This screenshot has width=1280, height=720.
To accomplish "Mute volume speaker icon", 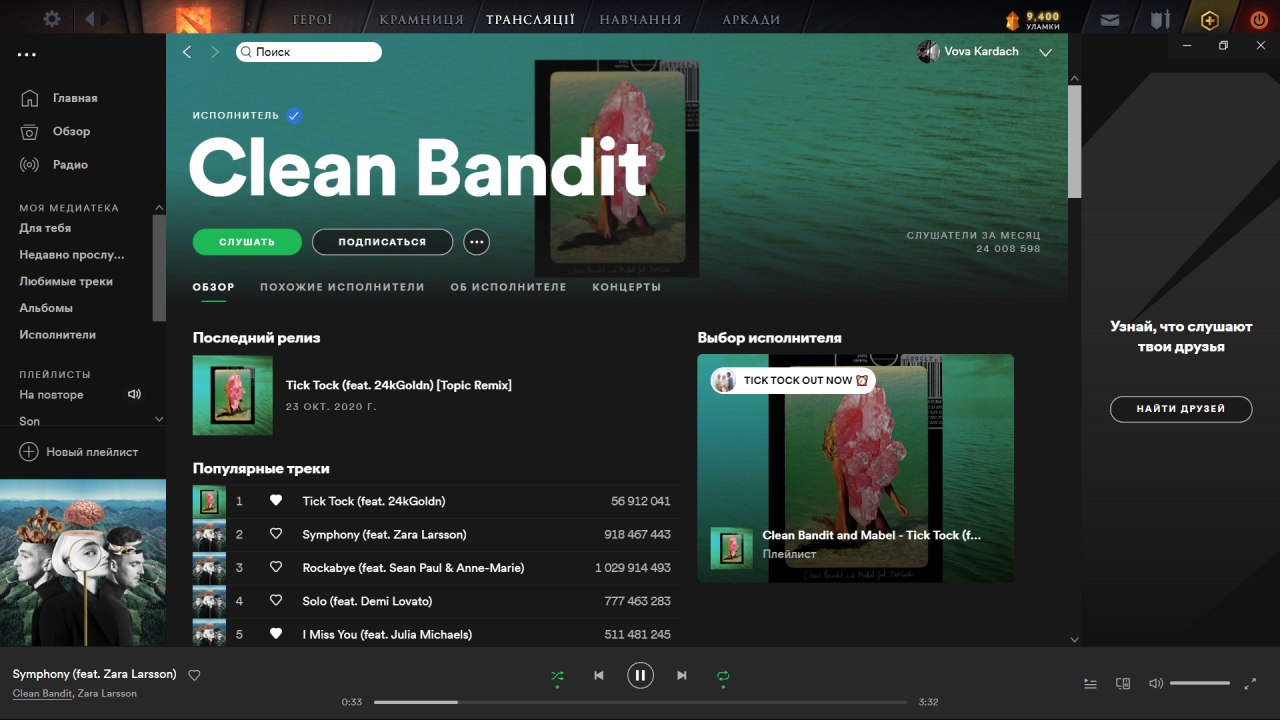I will [1156, 684].
